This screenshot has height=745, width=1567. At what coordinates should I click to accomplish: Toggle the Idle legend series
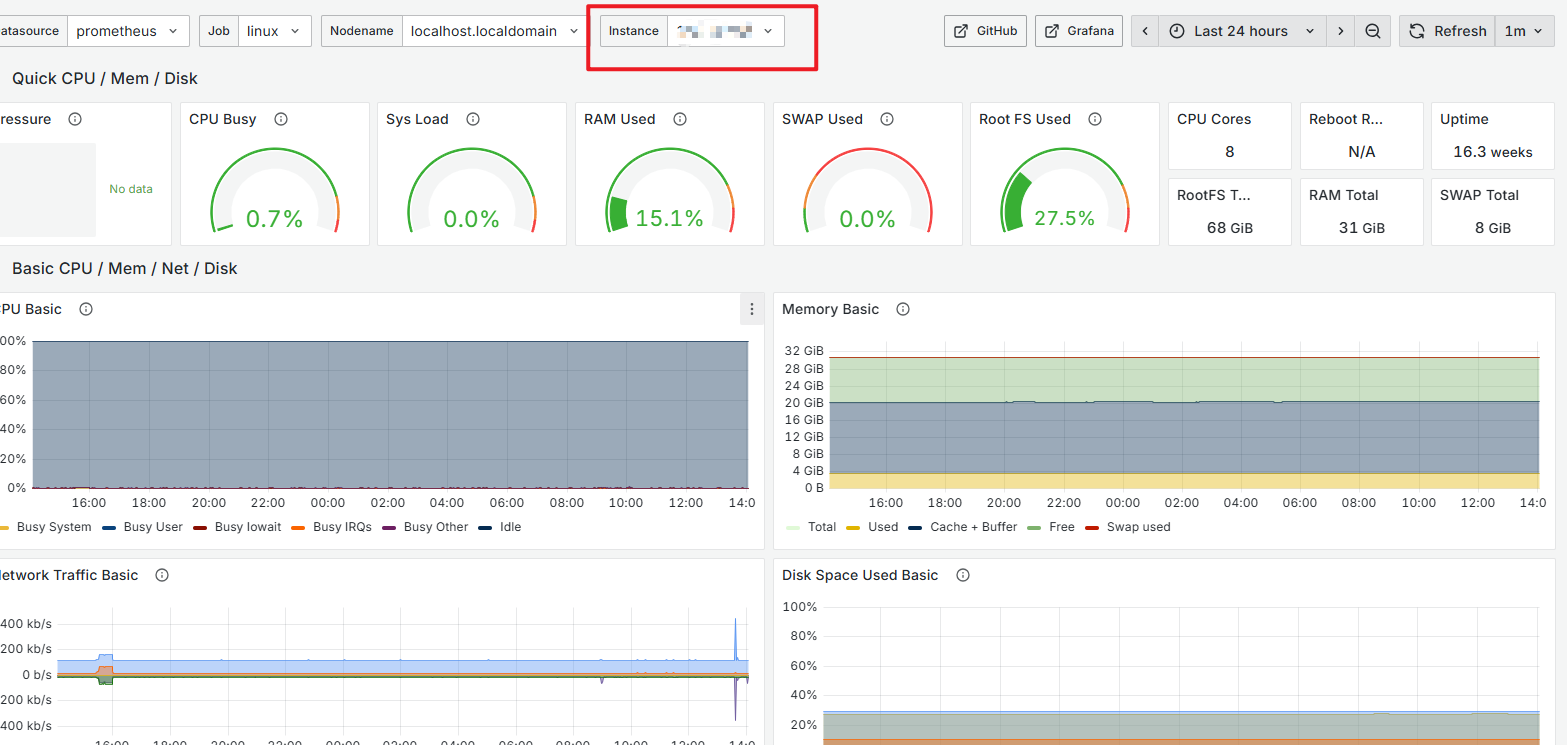point(509,527)
